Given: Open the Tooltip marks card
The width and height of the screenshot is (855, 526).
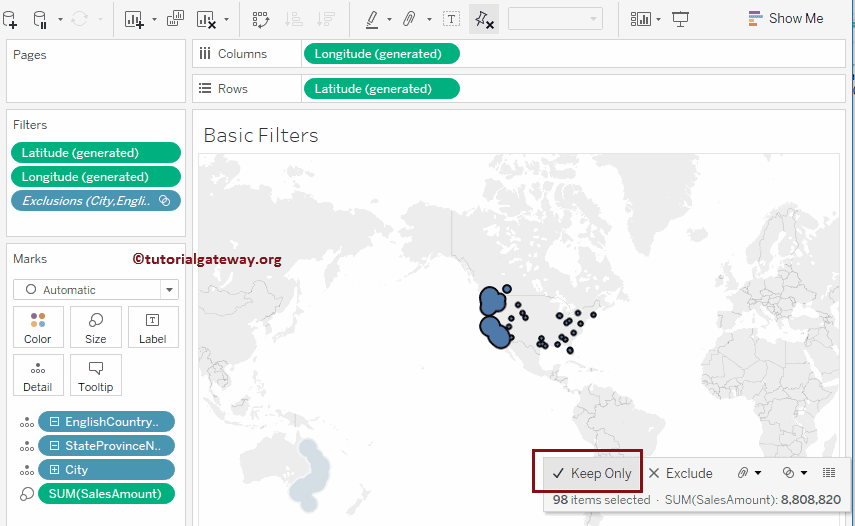Looking at the screenshot, I should click(x=96, y=375).
